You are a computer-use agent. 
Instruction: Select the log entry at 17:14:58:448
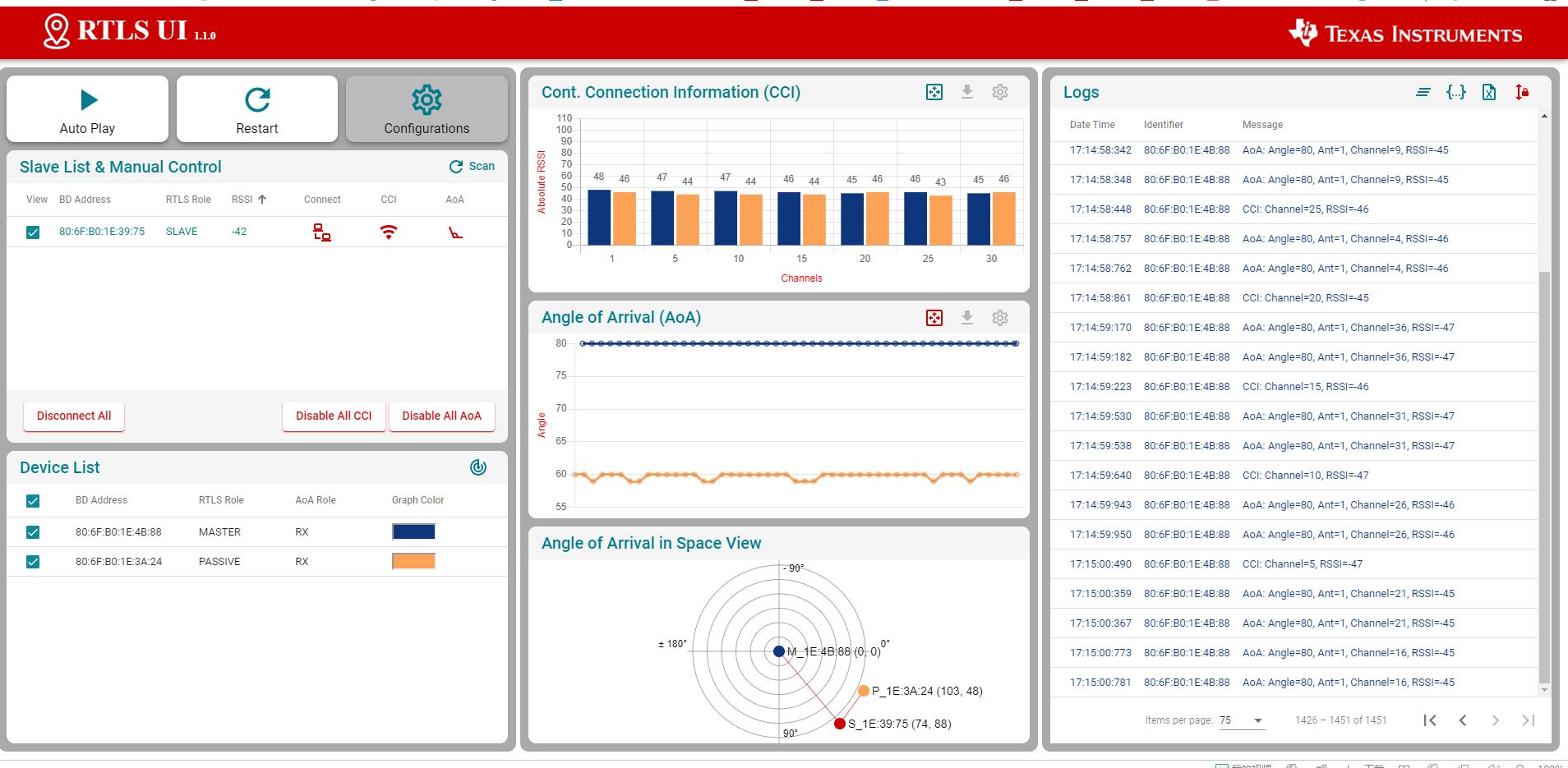pos(1294,209)
